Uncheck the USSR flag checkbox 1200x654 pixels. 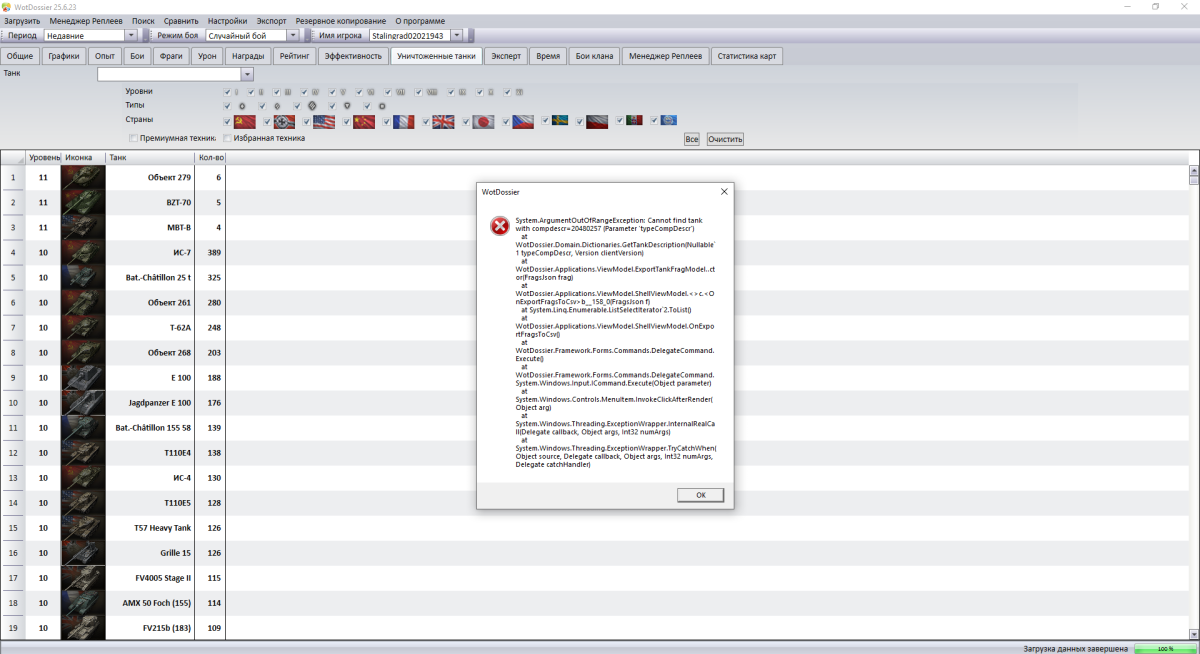coord(227,121)
